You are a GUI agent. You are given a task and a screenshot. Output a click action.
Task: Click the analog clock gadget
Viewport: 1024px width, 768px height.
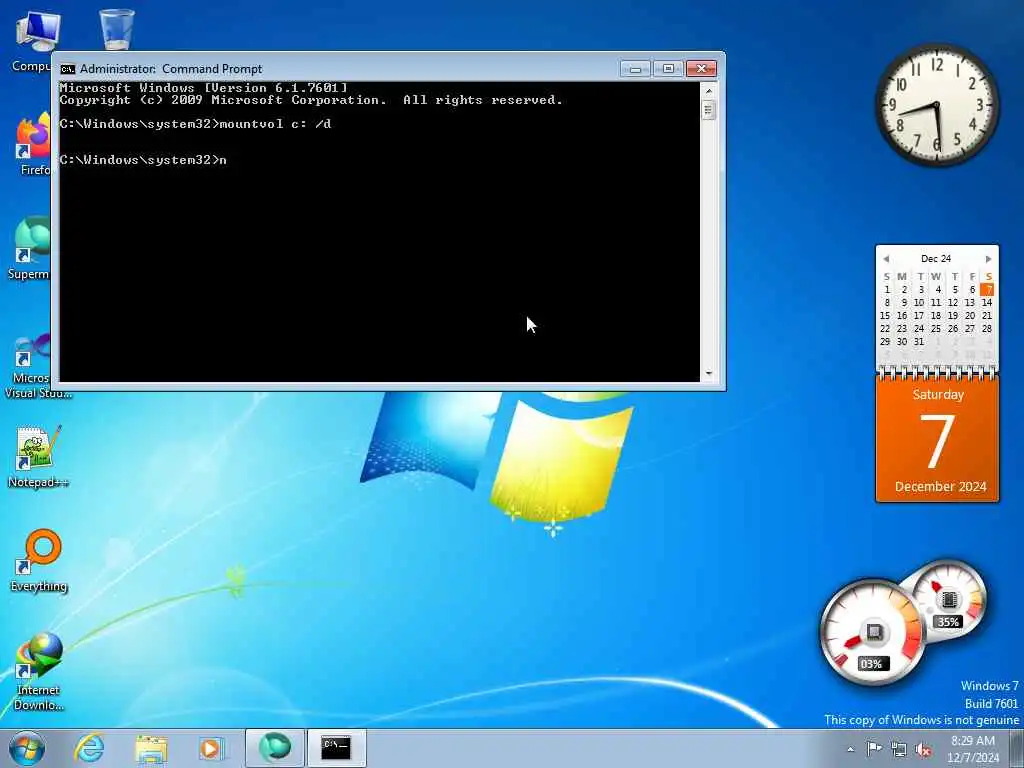click(937, 104)
